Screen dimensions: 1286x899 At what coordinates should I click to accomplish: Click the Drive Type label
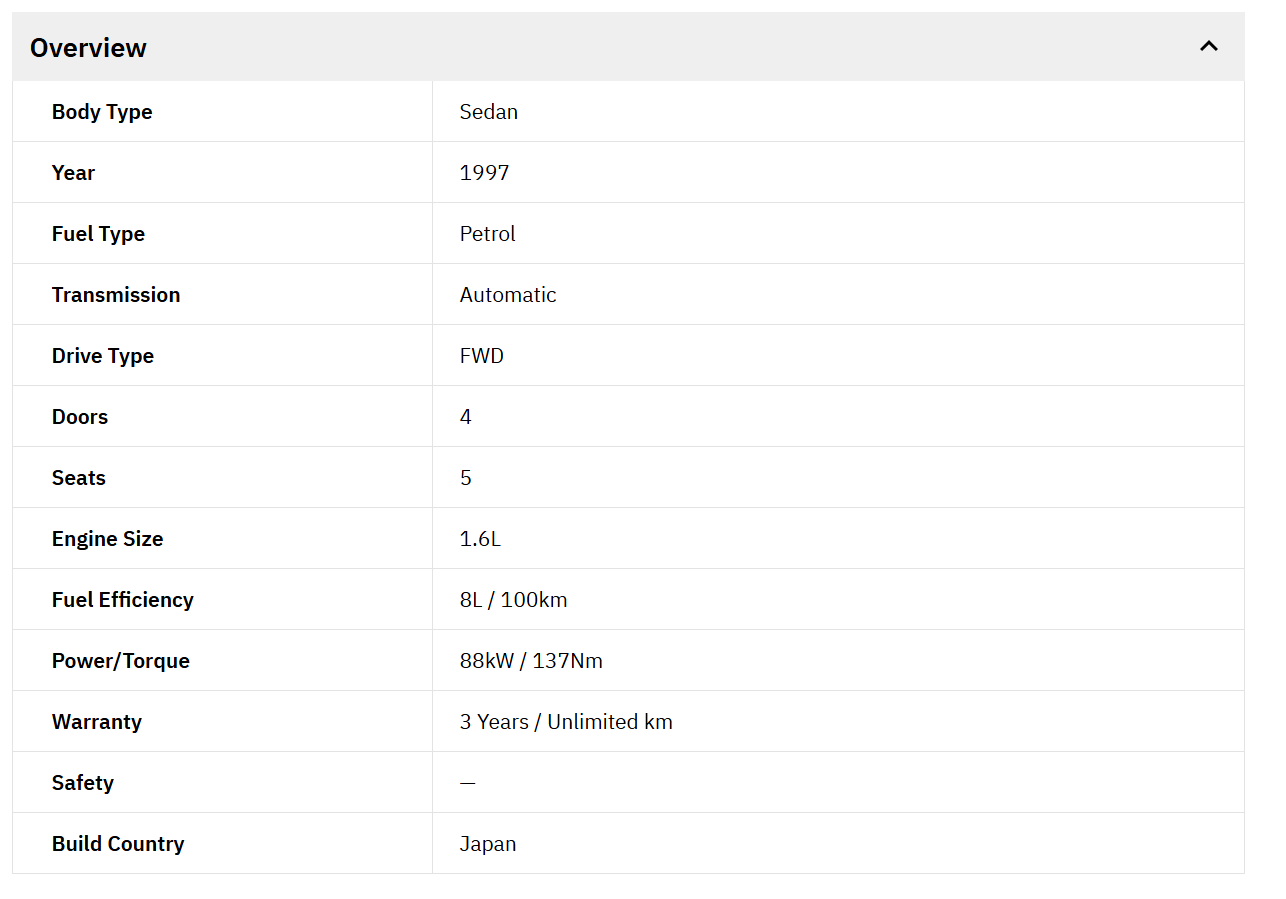tap(103, 356)
